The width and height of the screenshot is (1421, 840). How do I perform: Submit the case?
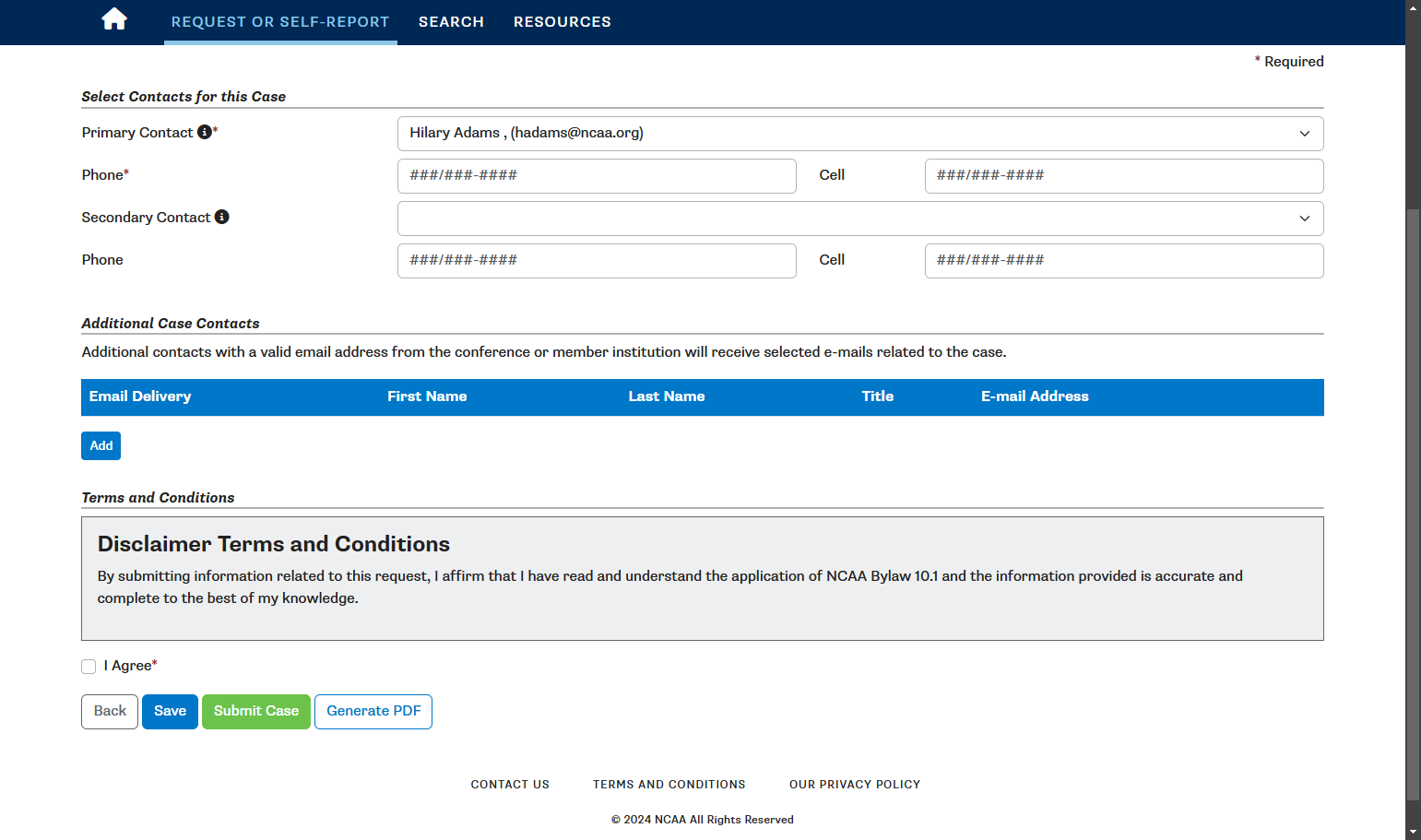[x=256, y=712]
